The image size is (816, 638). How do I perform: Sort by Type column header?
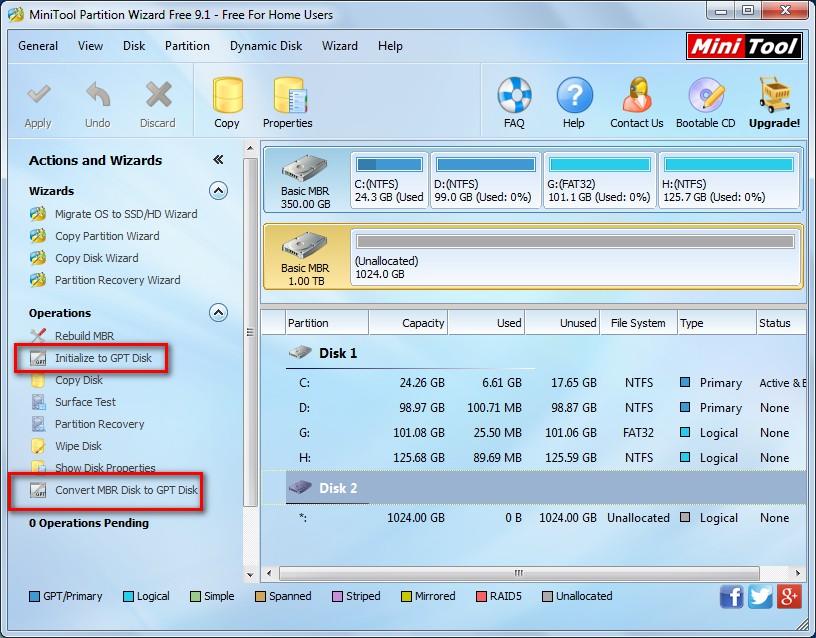pos(717,323)
